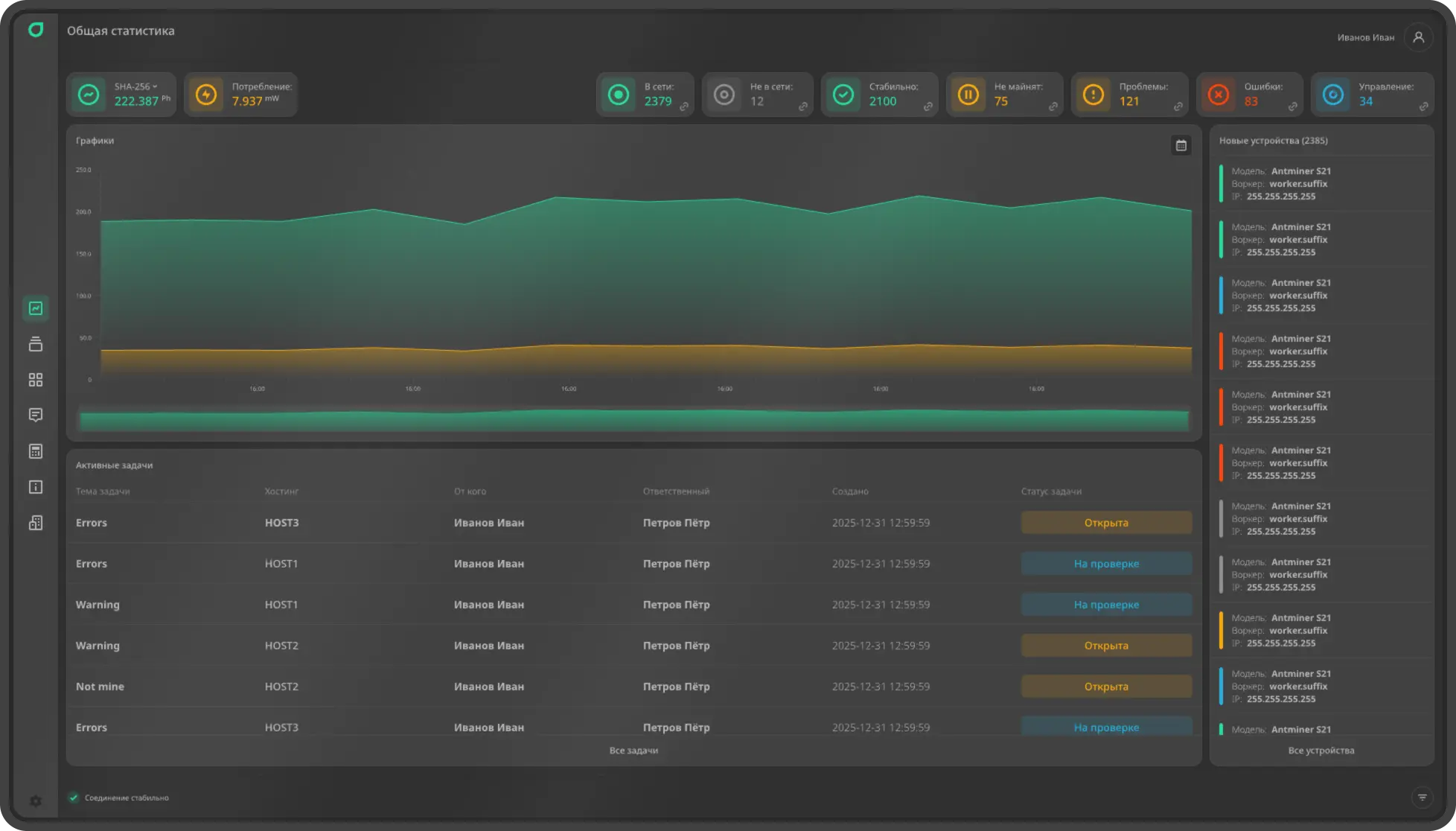The width and height of the screenshot is (1456, 831).
Task: Click link icon on Проблемы card
Action: [1178, 107]
